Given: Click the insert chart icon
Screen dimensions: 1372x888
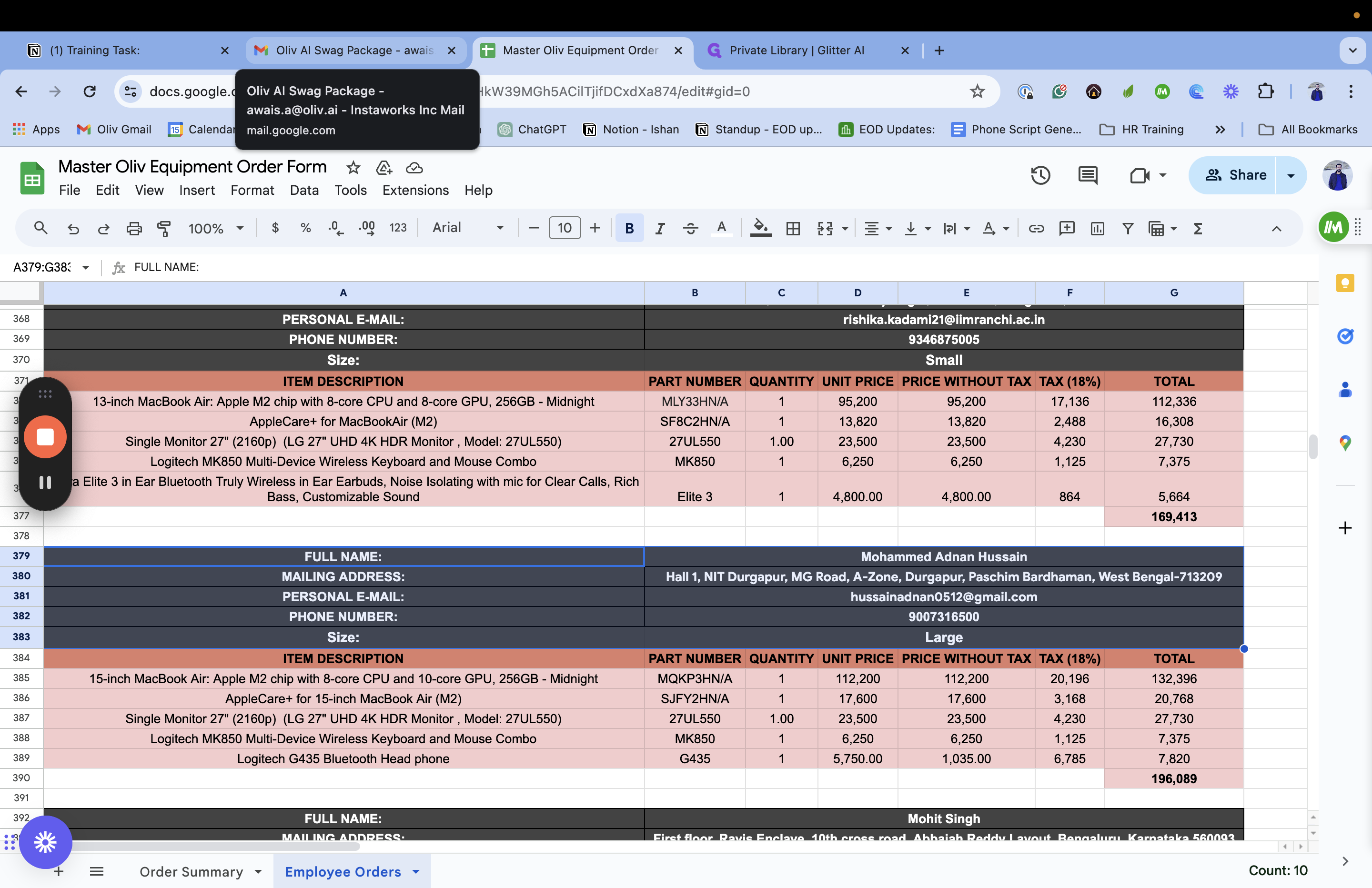Looking at the screenshot, I should [x=1097, y=228].
